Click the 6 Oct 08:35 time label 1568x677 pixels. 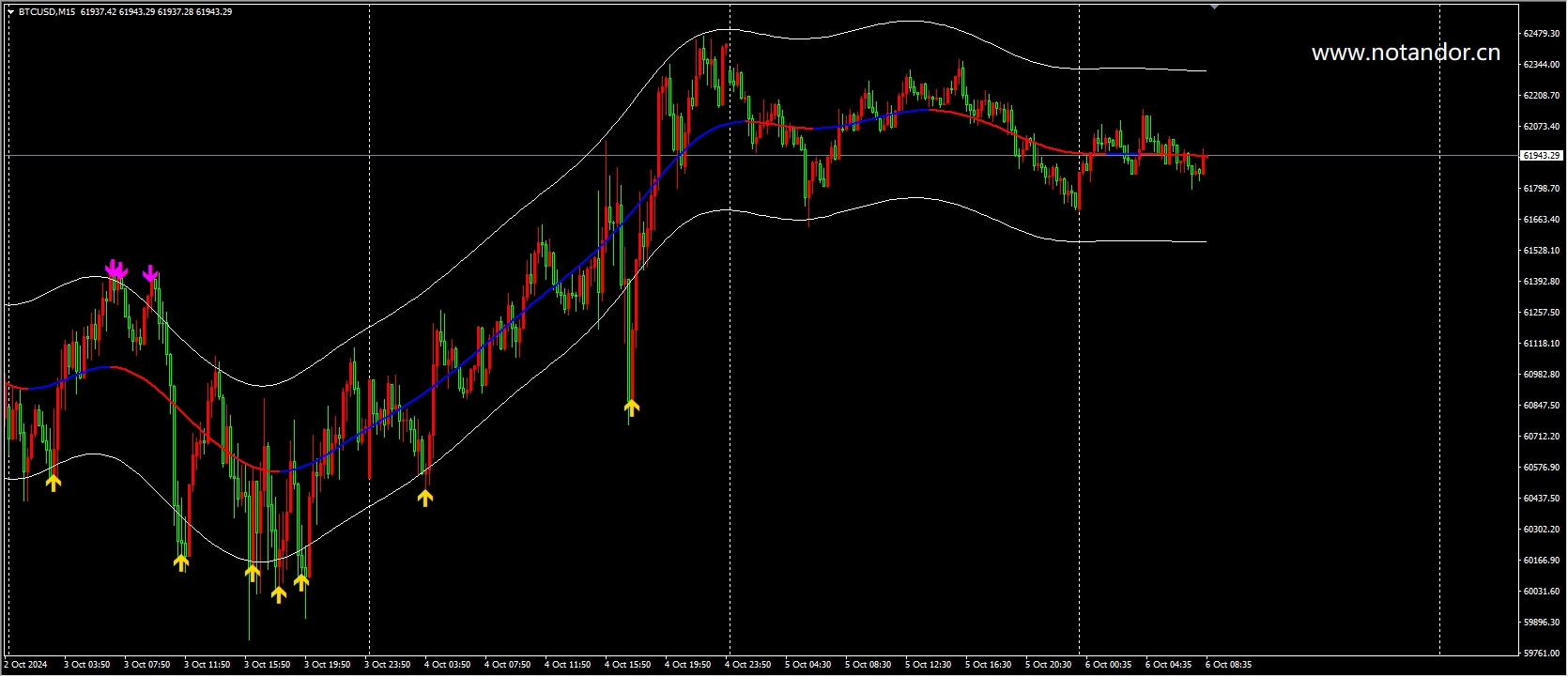(1228, 665)
